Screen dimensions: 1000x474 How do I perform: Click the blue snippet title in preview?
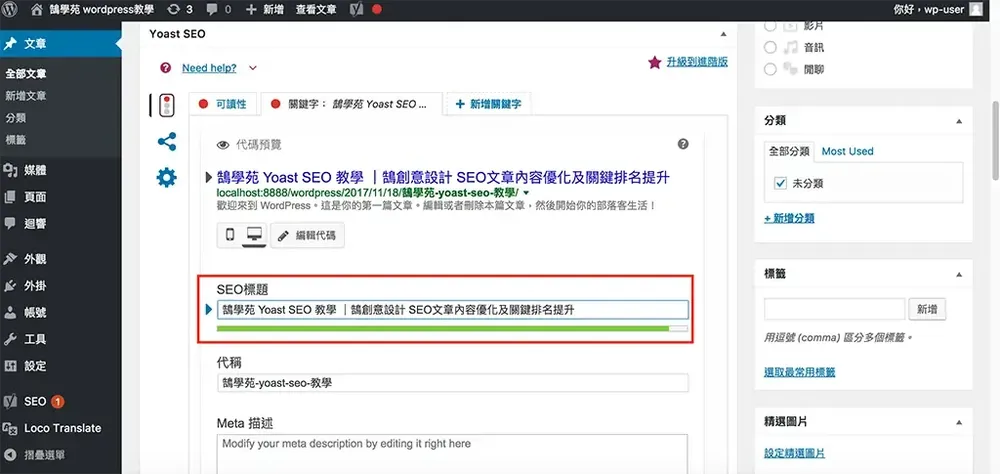click(443, 177)
